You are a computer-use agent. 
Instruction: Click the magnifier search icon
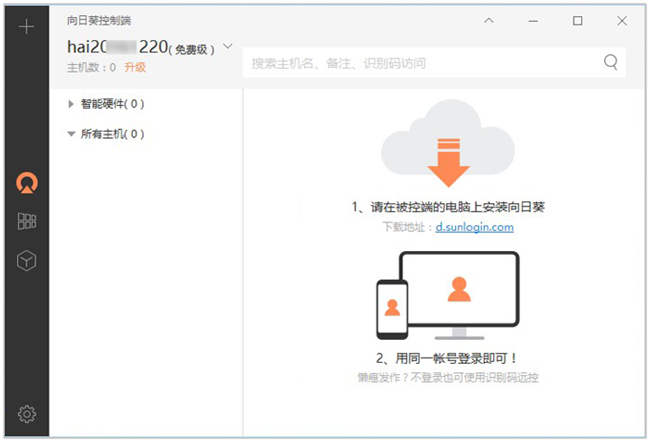coord(610,63)
